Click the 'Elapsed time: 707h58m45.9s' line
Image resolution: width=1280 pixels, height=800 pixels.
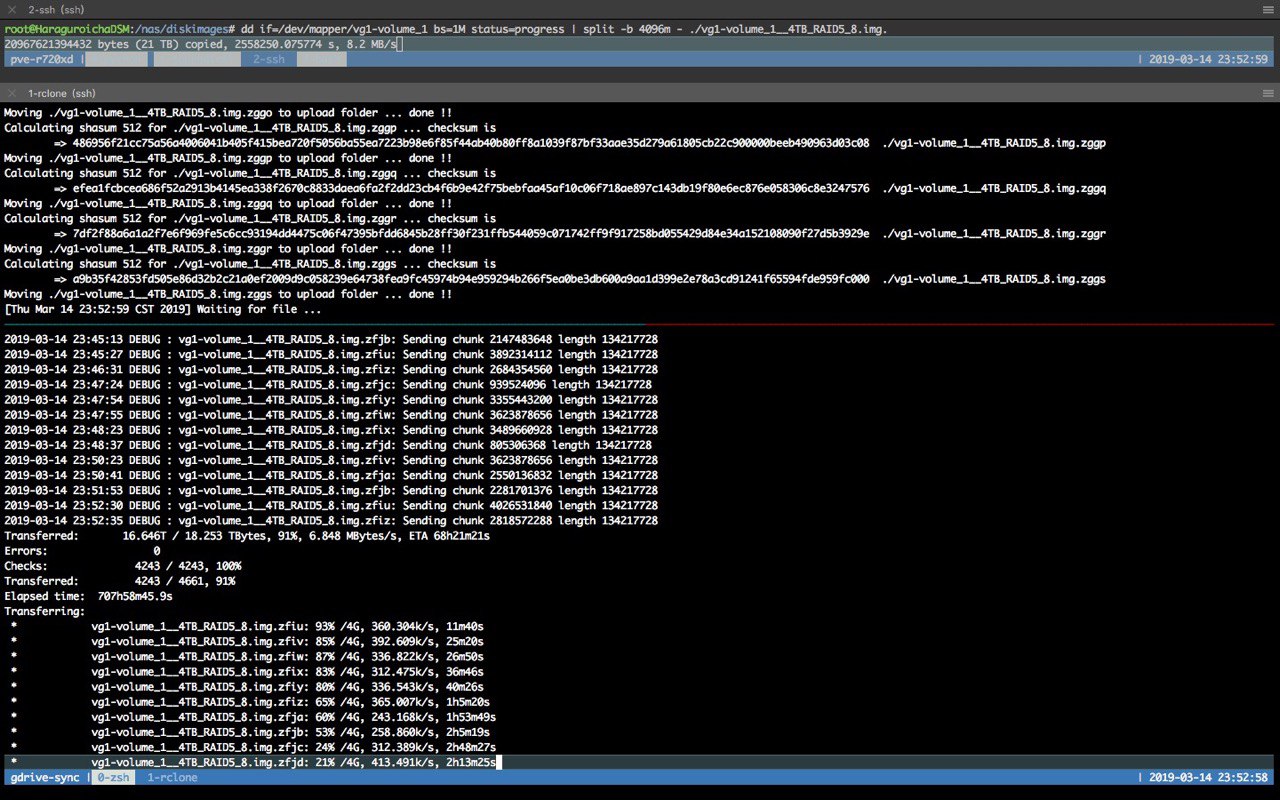tap(88, 596)
